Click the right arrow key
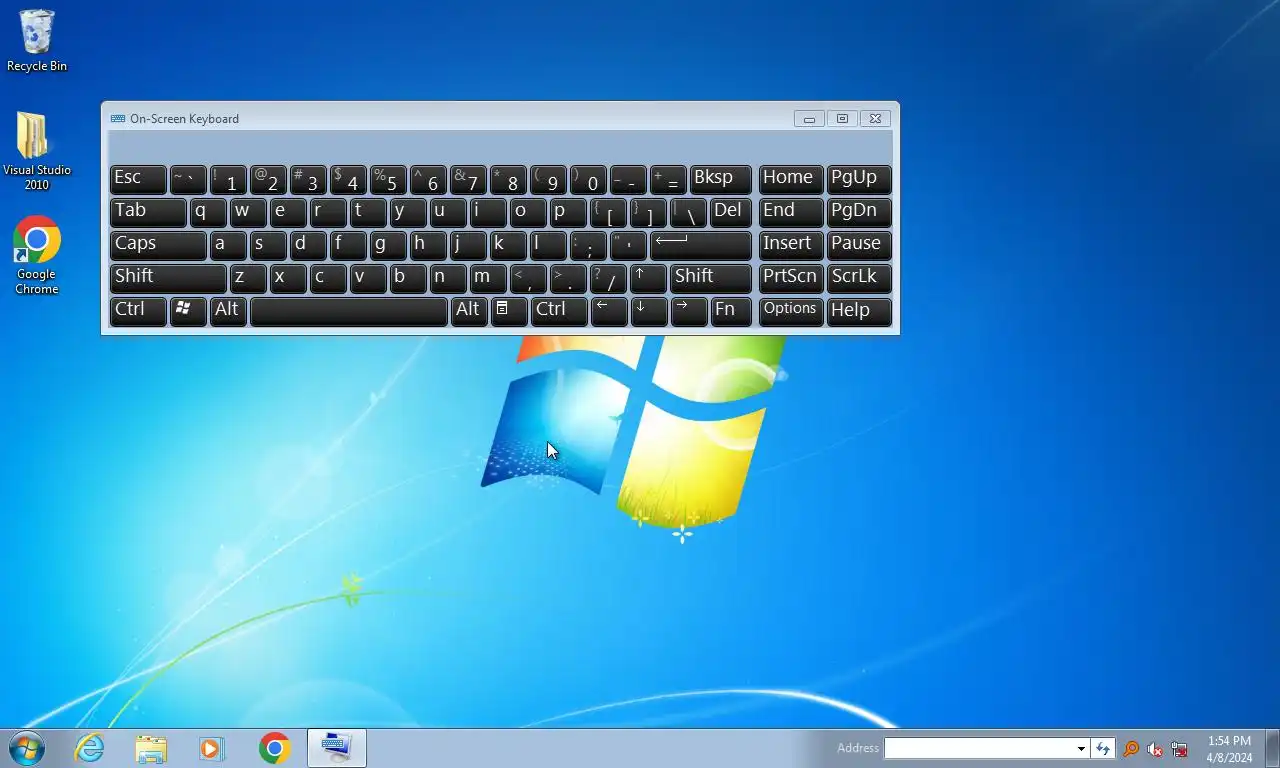This screenshot has width=1280, height=768. [689, 310]
